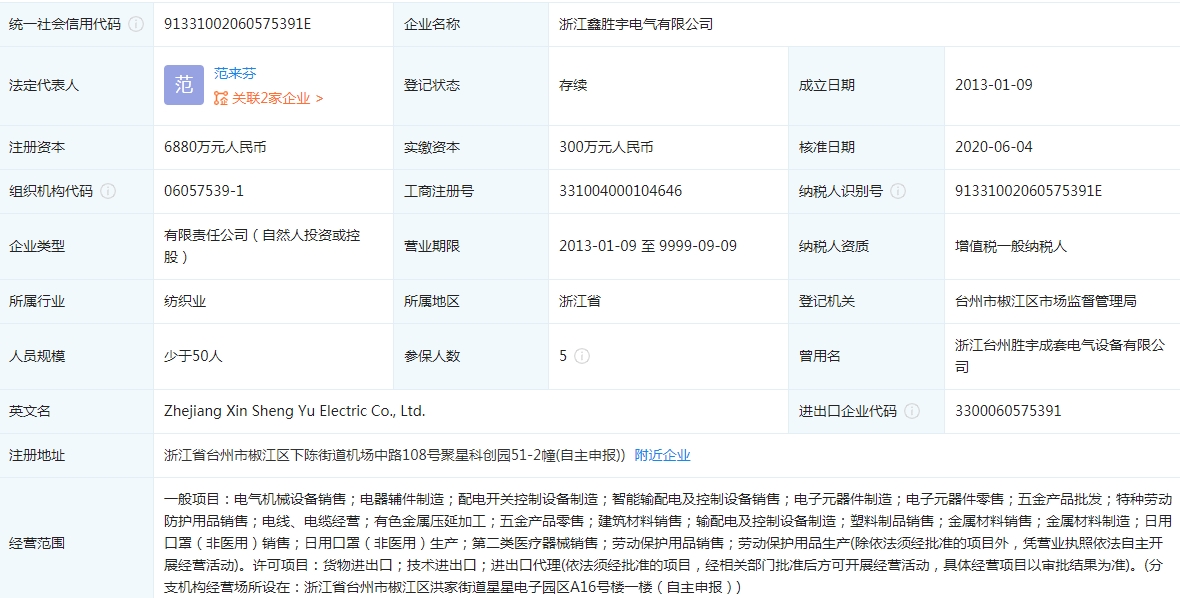Click info icon next to 组织机构代码
The image size is (1180, 598).
click(x=108, y=191)
